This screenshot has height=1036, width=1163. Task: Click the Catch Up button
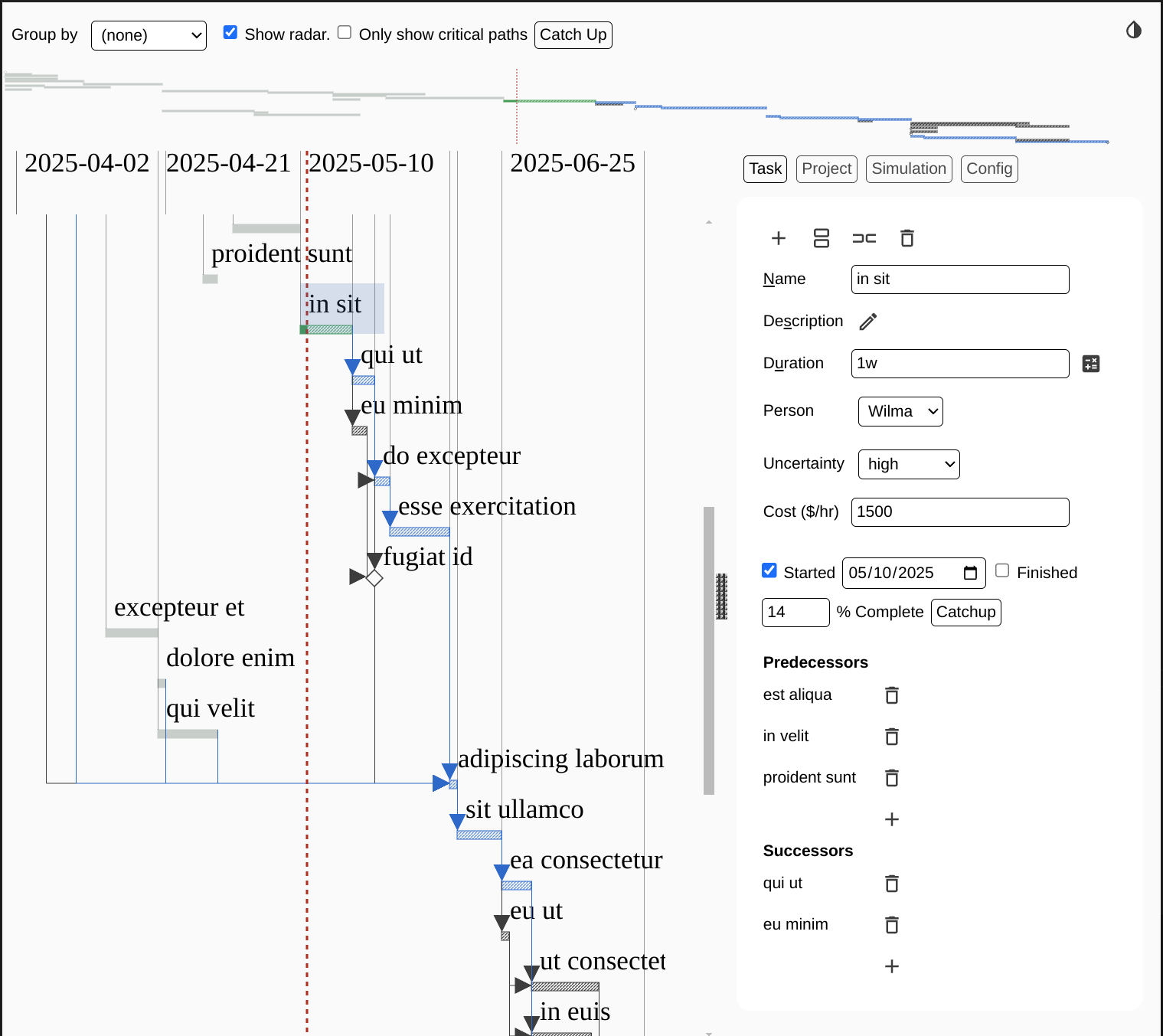pos(573,34)
